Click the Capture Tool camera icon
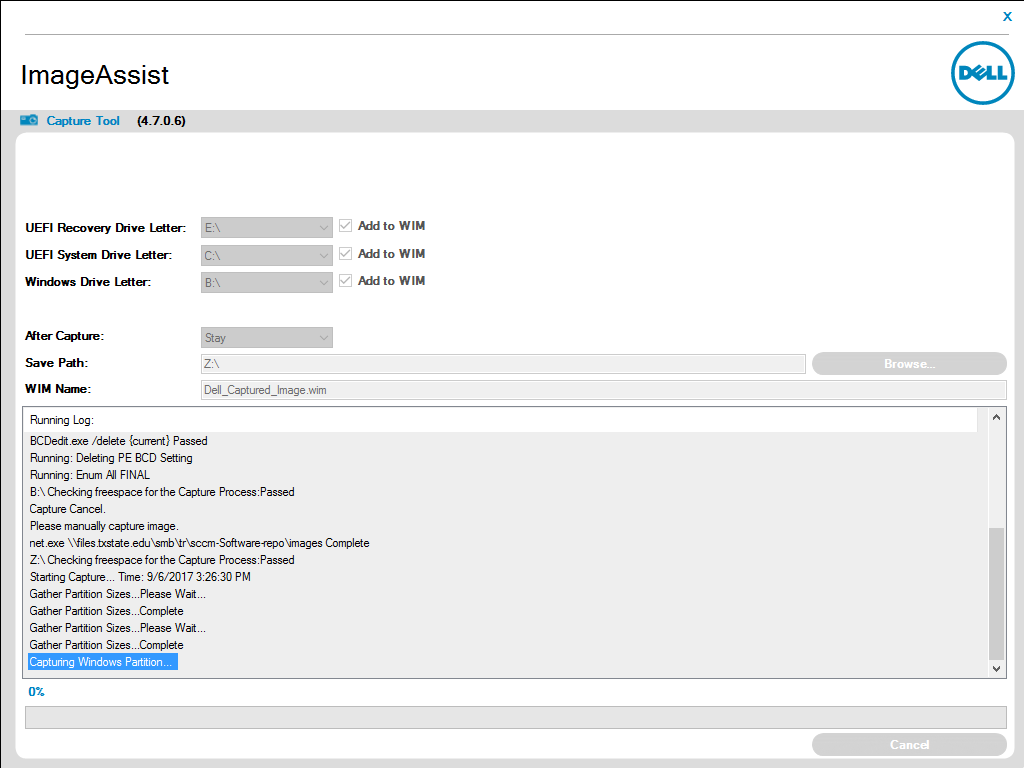This screenshot has height=768, width=1024. (29, 120)
